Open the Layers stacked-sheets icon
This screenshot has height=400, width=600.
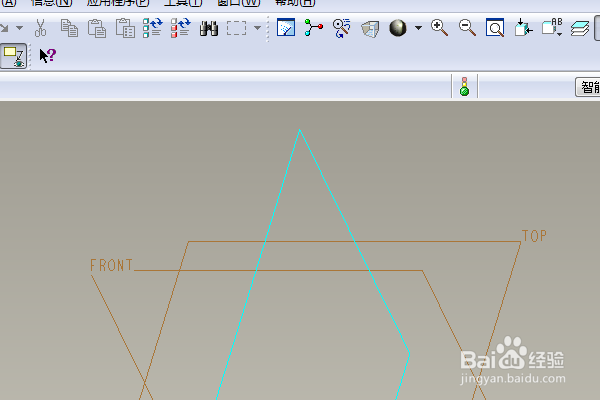pyautogui.click(x=580, y=28)
